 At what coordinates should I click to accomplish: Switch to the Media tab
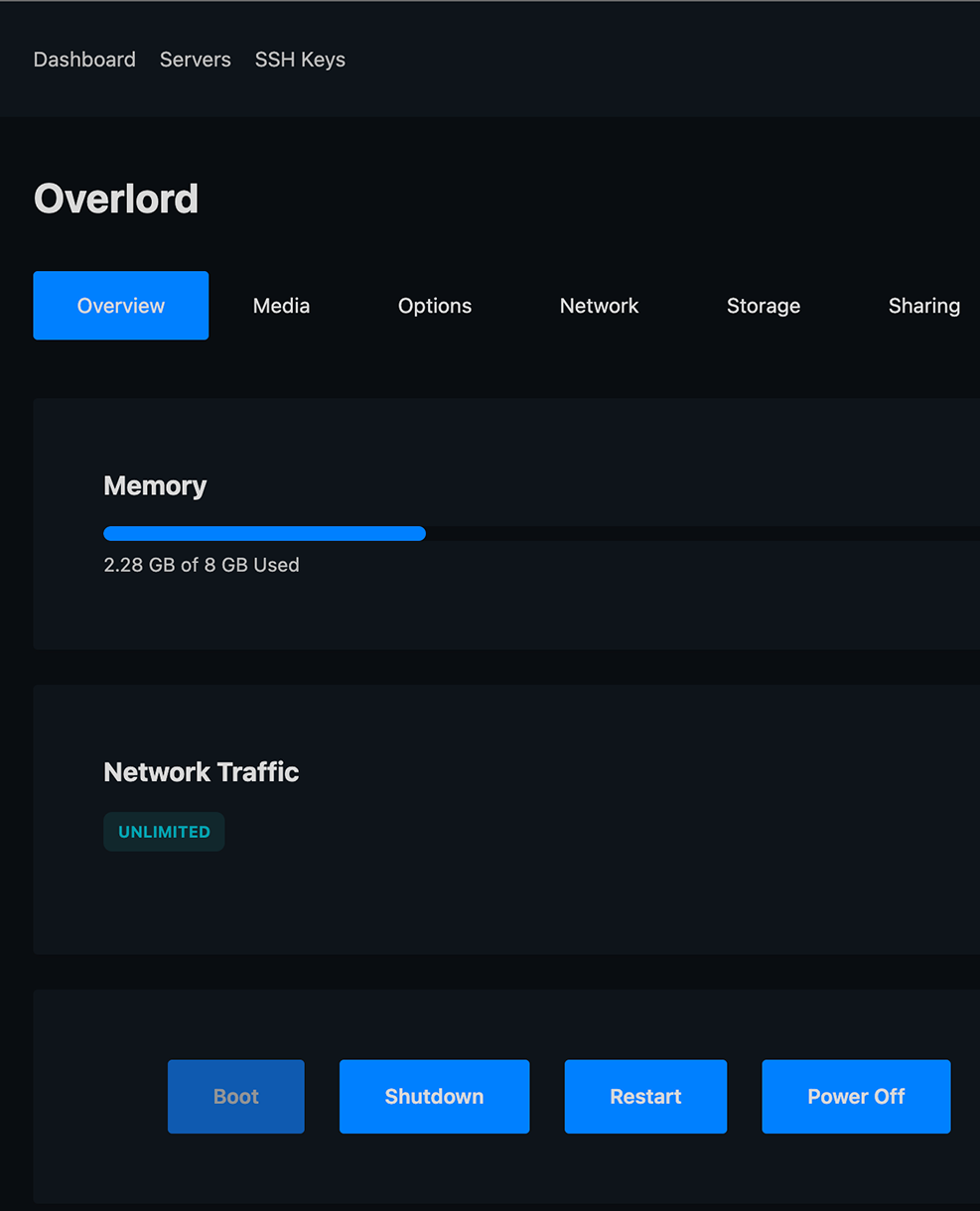(x=281, y=306)
